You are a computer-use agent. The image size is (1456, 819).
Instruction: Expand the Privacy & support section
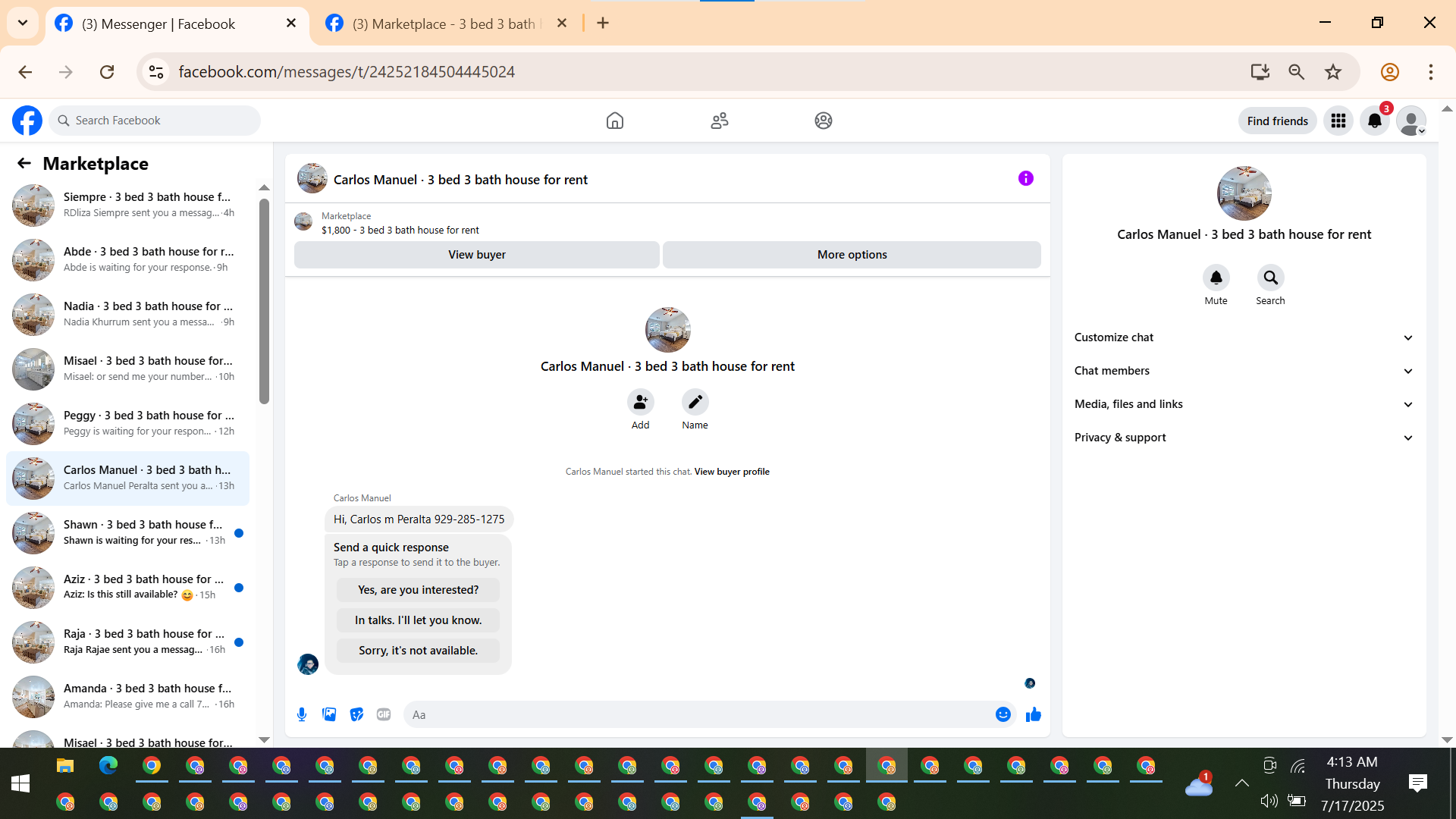click(1244, 438)
